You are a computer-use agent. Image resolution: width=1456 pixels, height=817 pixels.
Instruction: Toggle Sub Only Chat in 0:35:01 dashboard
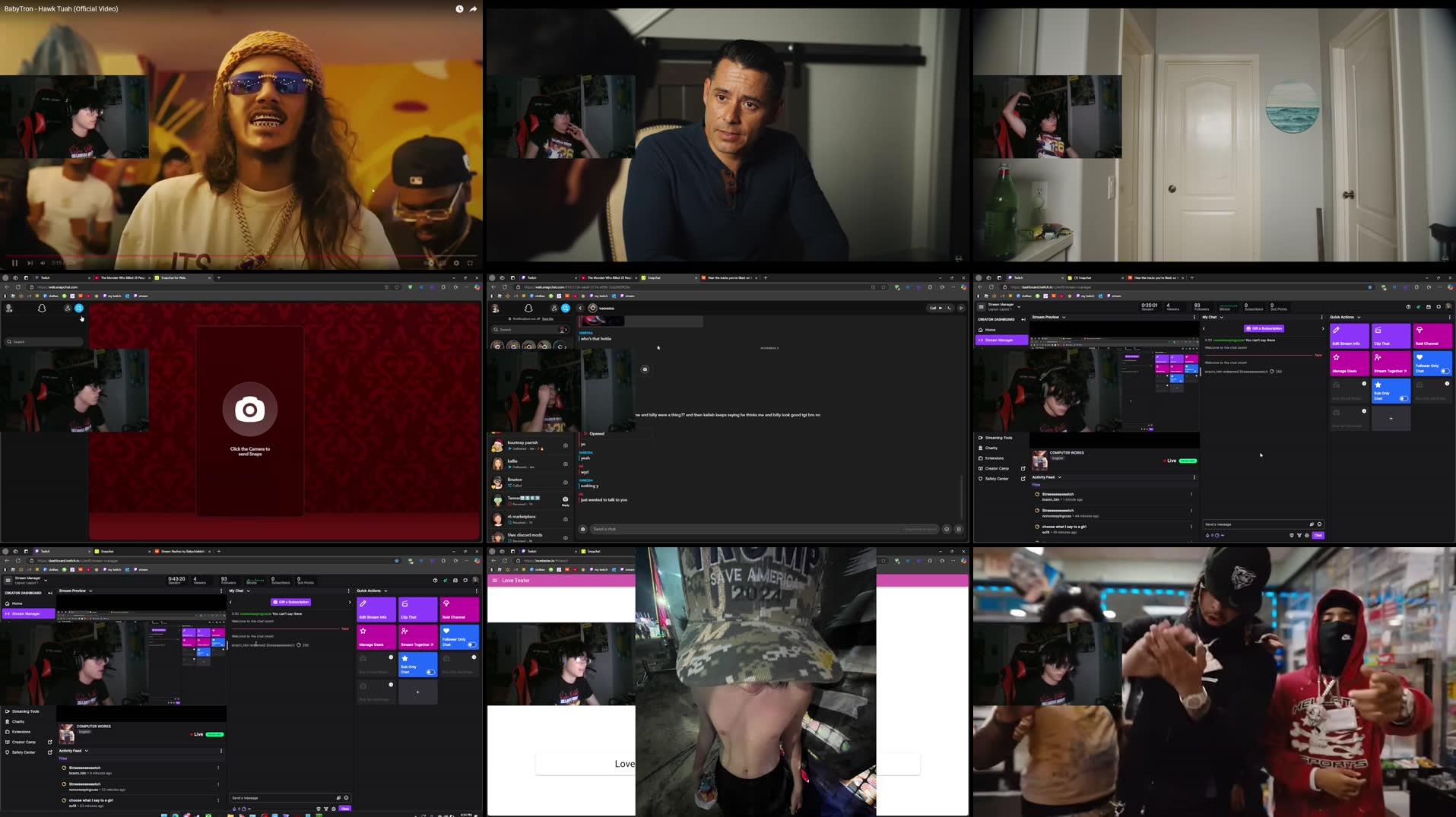[x=1403, y=398]
